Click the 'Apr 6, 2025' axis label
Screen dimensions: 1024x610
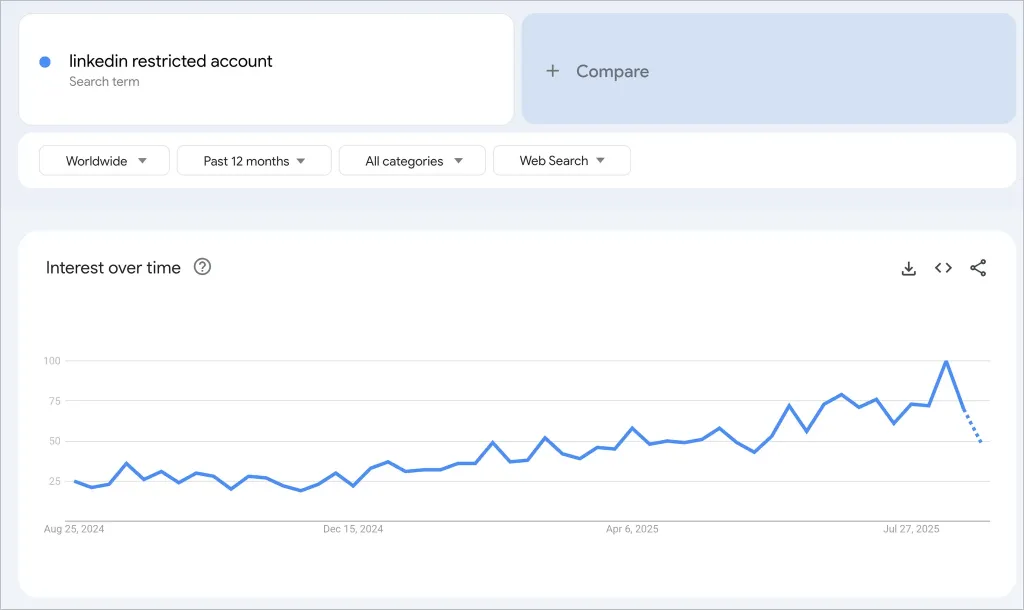(x=632, y=529)
